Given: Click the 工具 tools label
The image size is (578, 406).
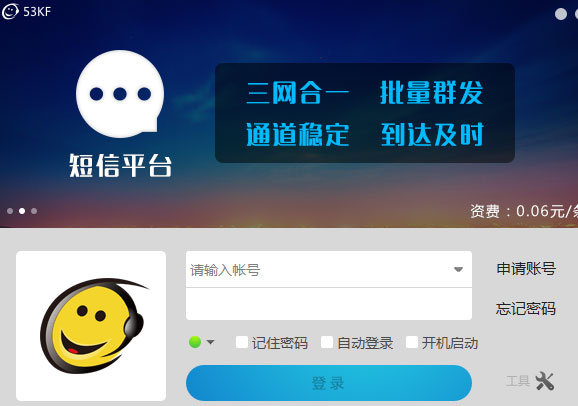Looking at the screenshot, I should (518, 381).
